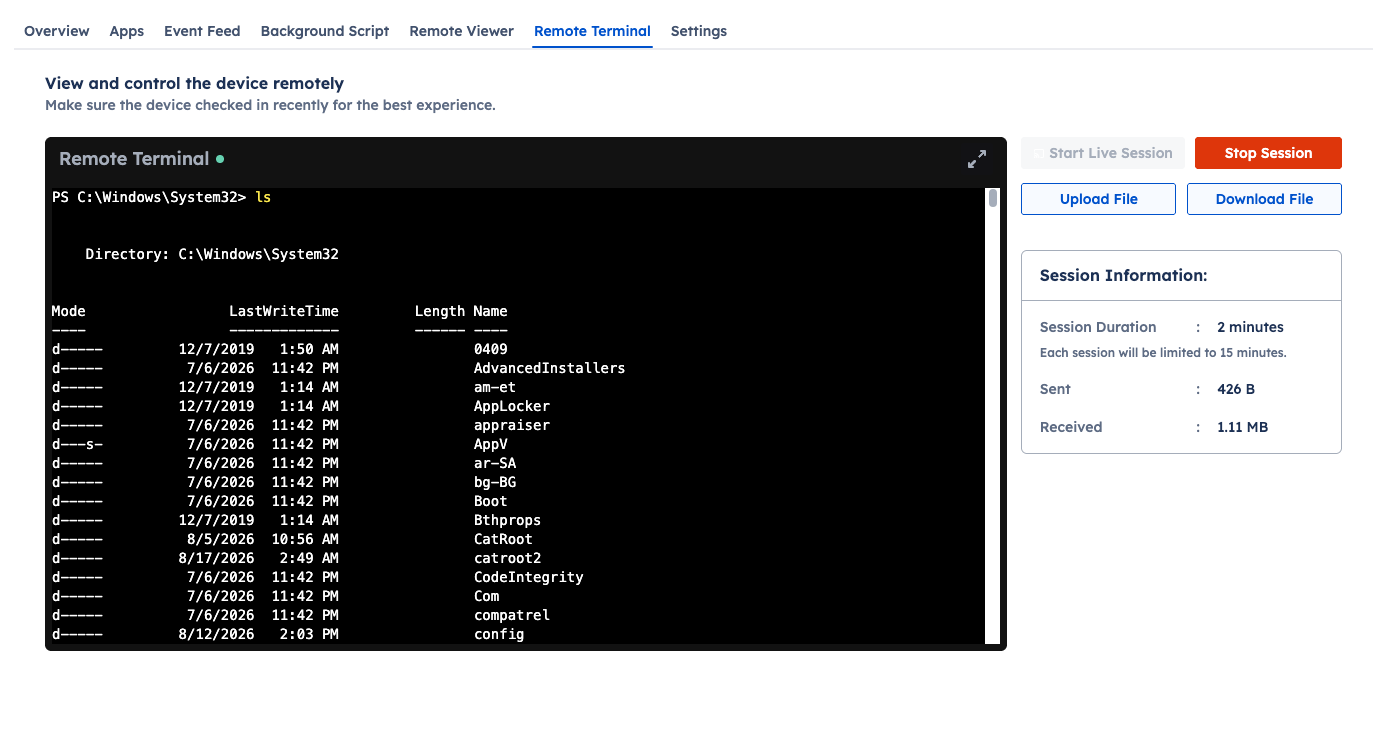Click the Session Information heading
The image size is (1376, 733).
click(x=1123, y=275)
